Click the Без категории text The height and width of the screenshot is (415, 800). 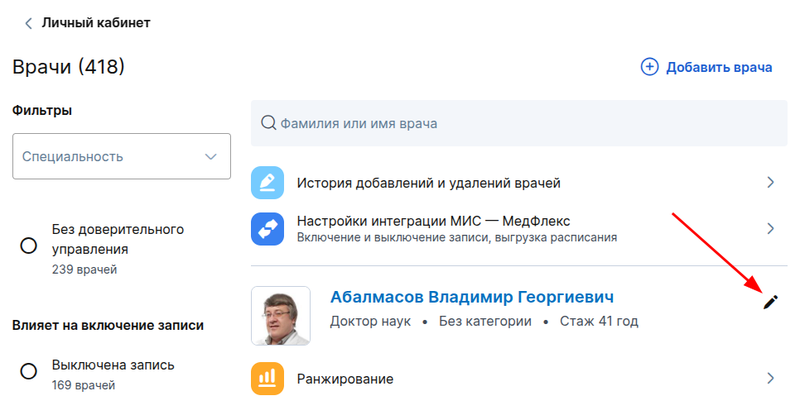tap(485, 321)
